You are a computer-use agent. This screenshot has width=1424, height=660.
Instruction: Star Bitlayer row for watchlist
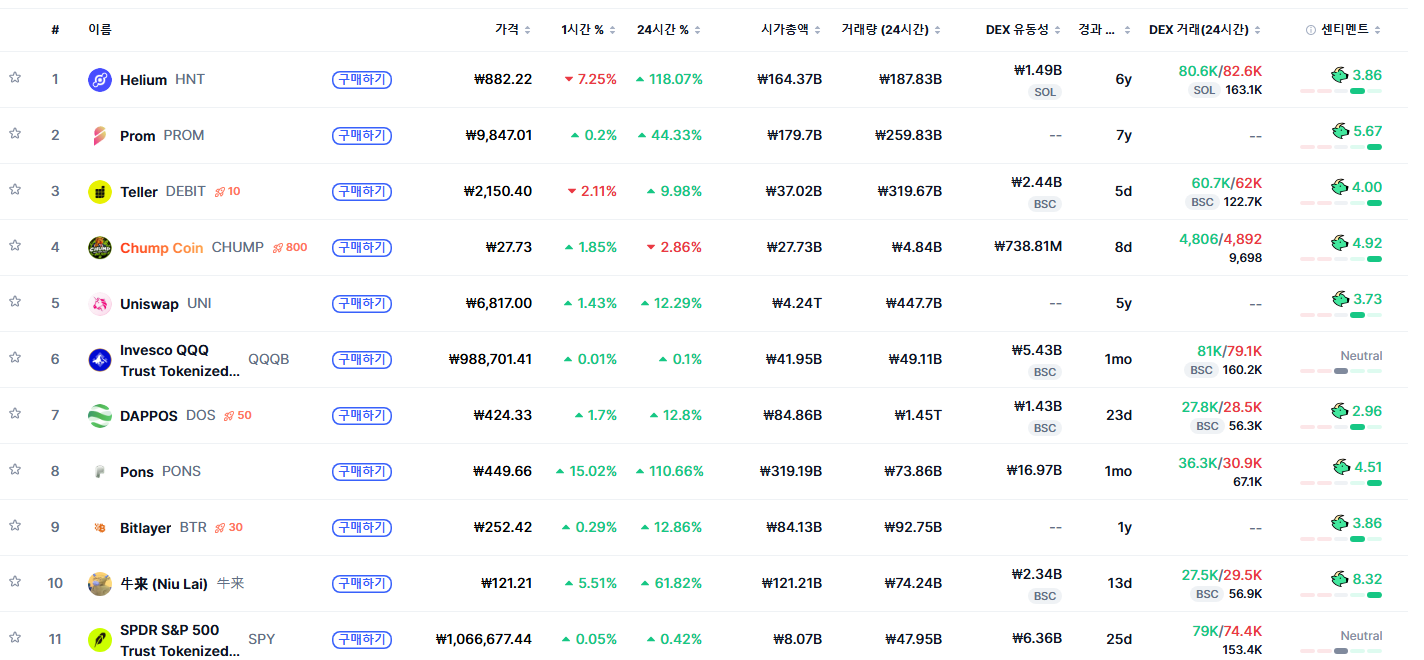(15, 526)
